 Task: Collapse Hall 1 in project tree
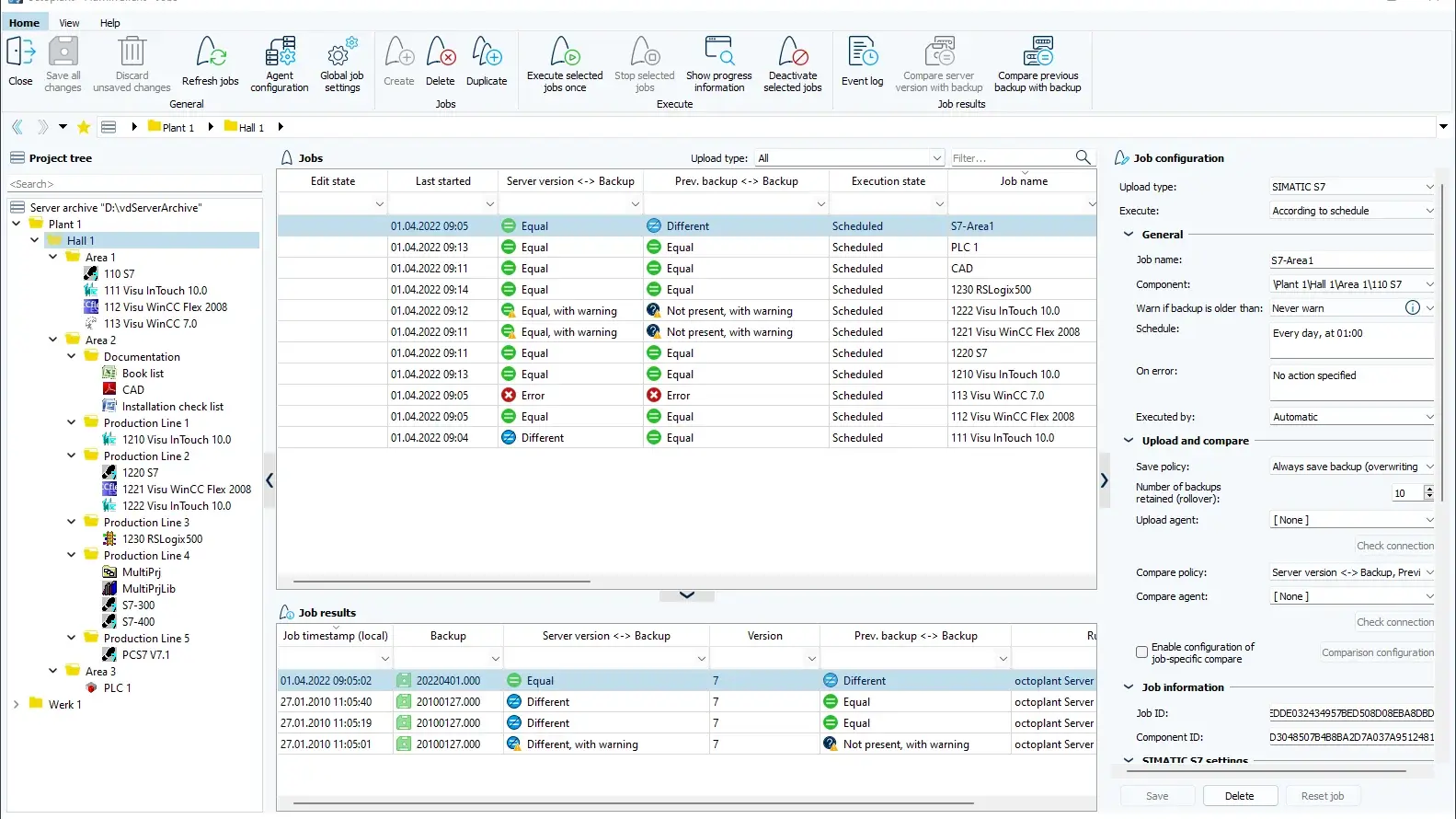[35, 240]
